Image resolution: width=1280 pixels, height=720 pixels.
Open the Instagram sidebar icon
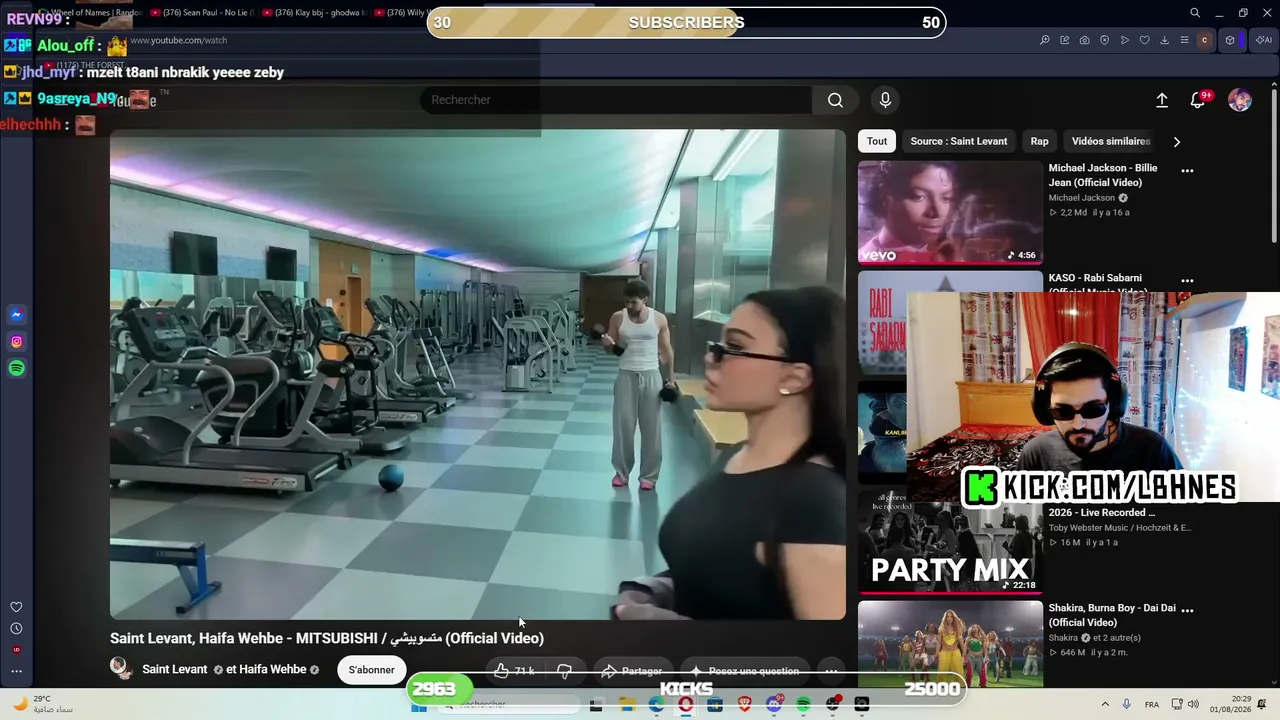coord(17,342)
